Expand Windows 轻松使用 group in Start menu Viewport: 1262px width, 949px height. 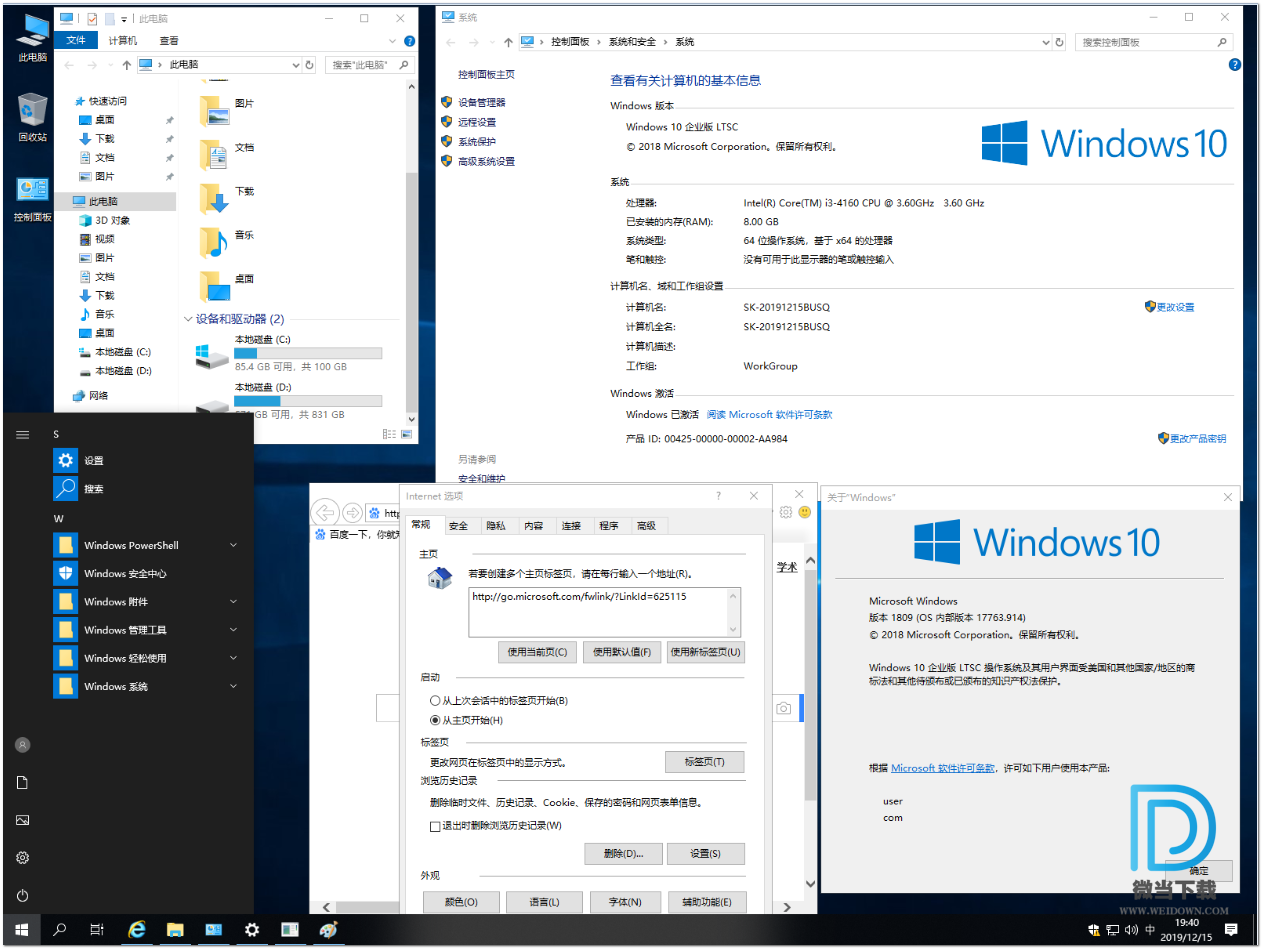coord(233,658)
